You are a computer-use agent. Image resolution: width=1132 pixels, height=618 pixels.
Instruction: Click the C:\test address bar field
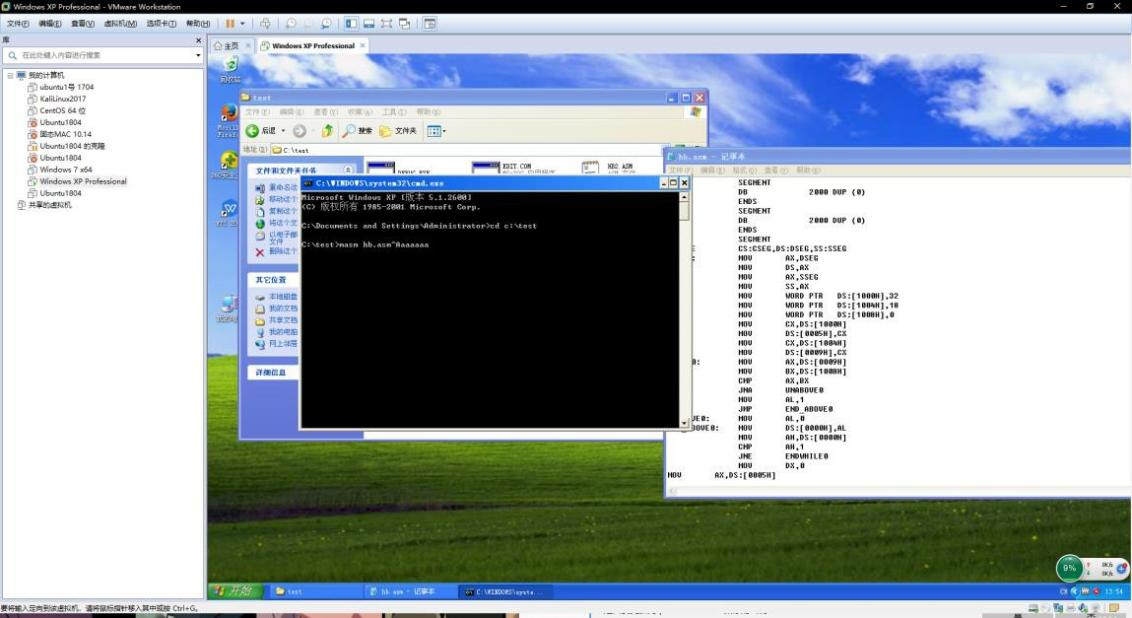[466, 149]
